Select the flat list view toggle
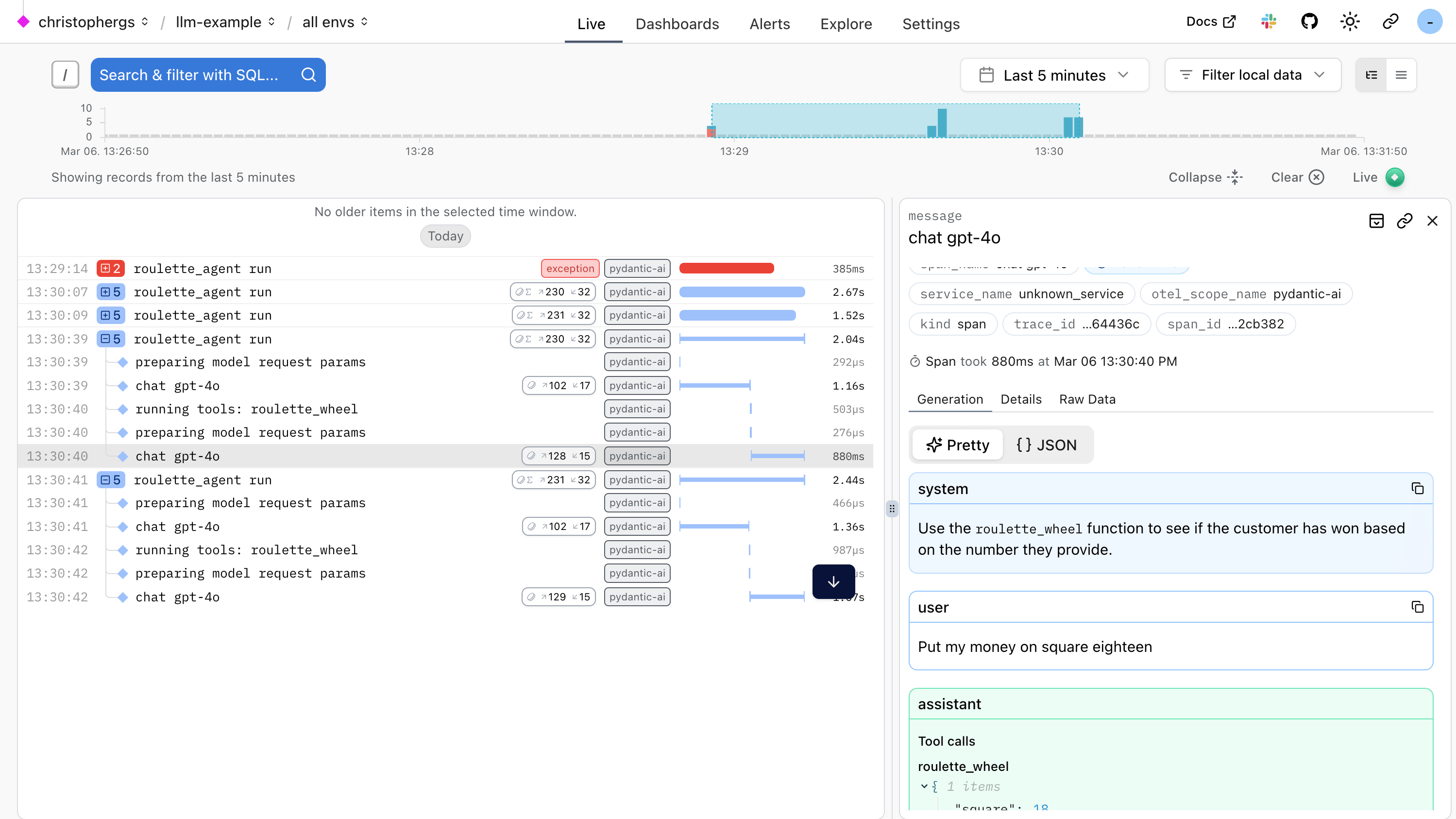The width and height of the screenshot is (1456, 819). (1401, 75)
